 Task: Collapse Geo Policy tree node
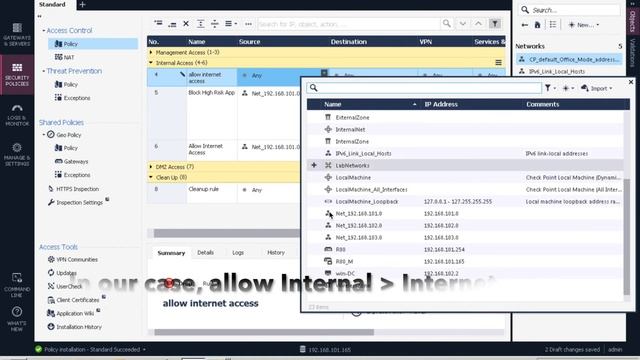coord(44,135)
